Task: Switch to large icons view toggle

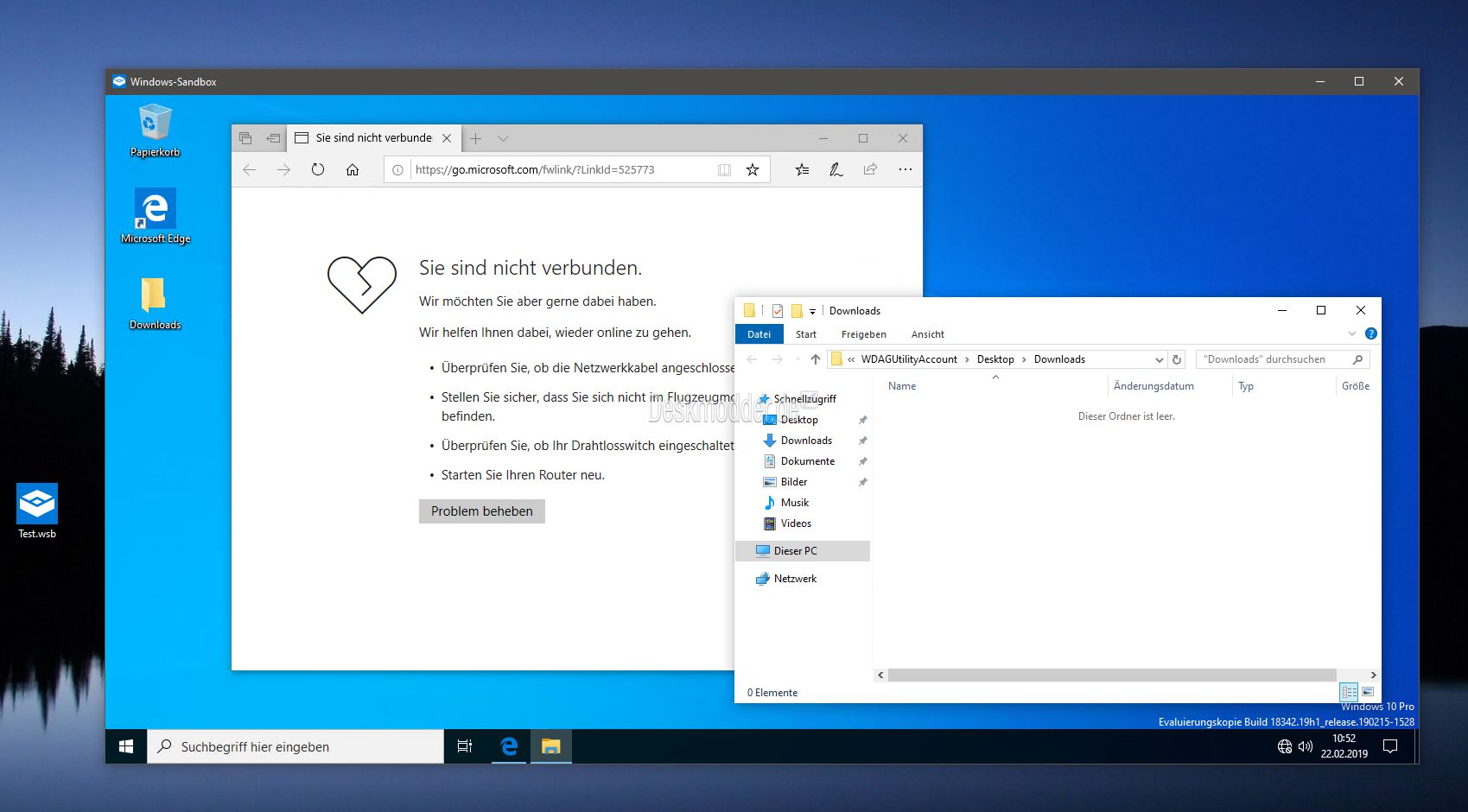Action: (x=1368, y=692)
